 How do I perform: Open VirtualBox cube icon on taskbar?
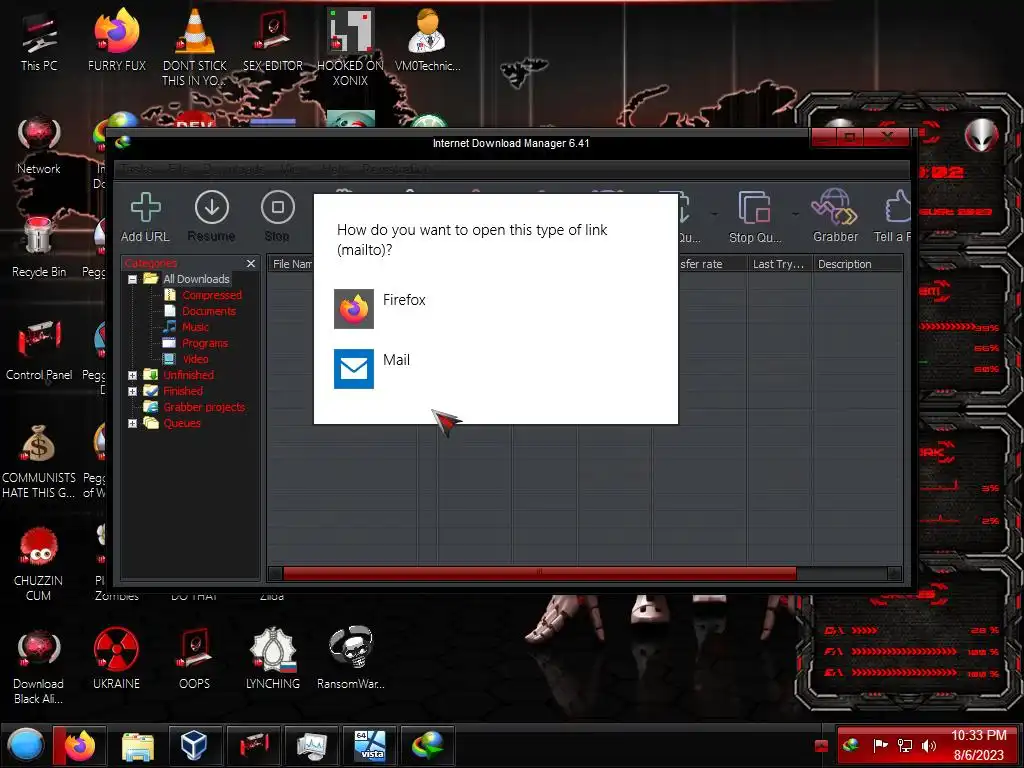click(194, 745)
